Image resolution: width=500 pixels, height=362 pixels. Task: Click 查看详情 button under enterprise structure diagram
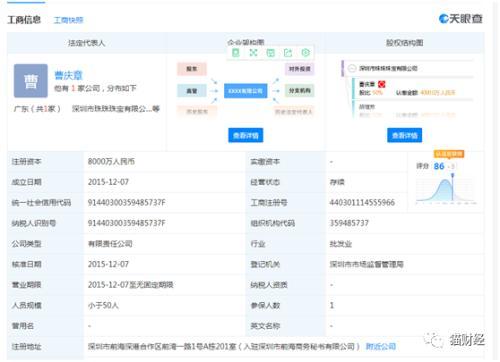pyautogui.click(x=246, y=135)
